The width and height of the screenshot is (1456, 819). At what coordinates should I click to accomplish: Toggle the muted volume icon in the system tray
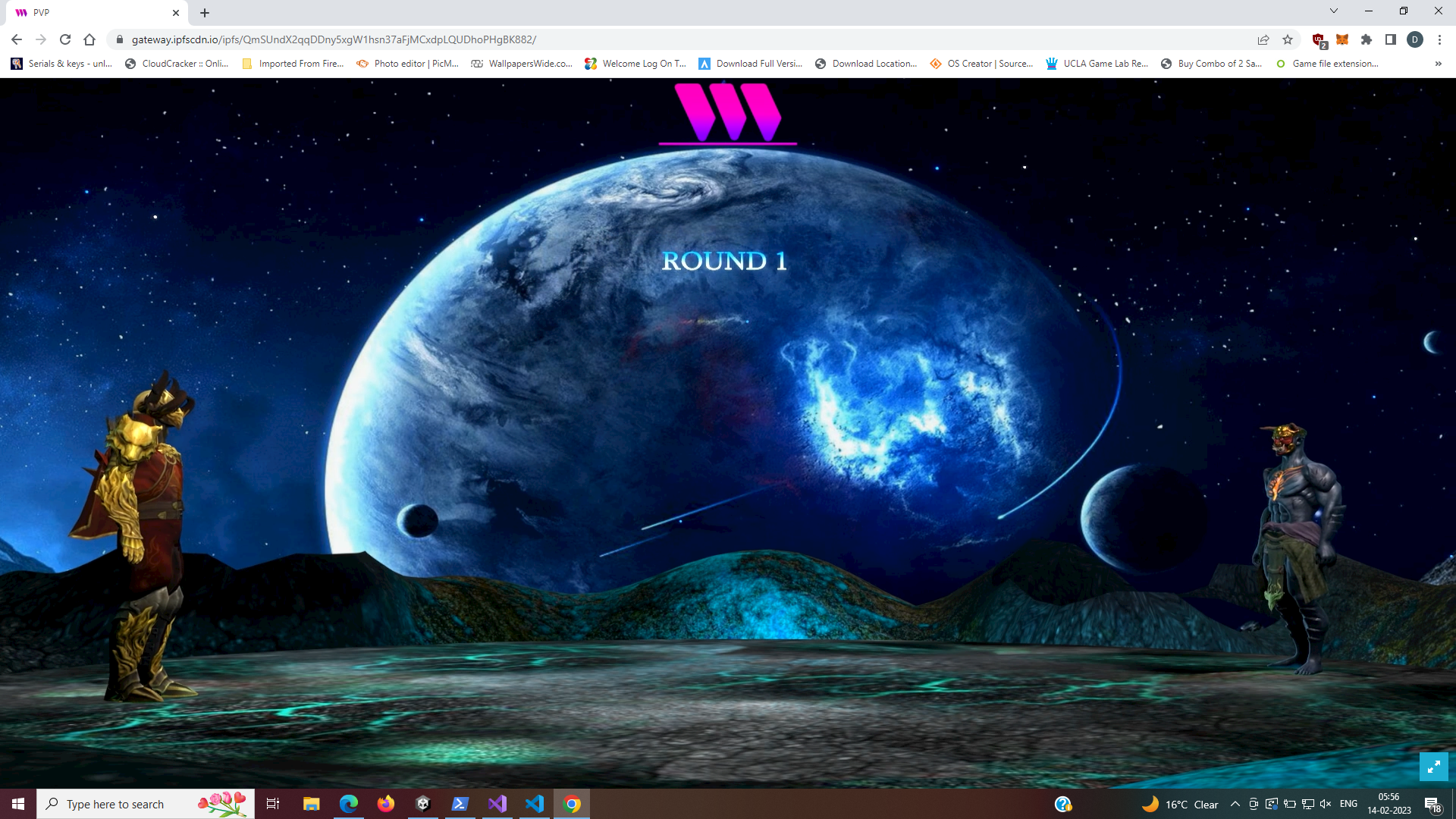pos(1326,804)
